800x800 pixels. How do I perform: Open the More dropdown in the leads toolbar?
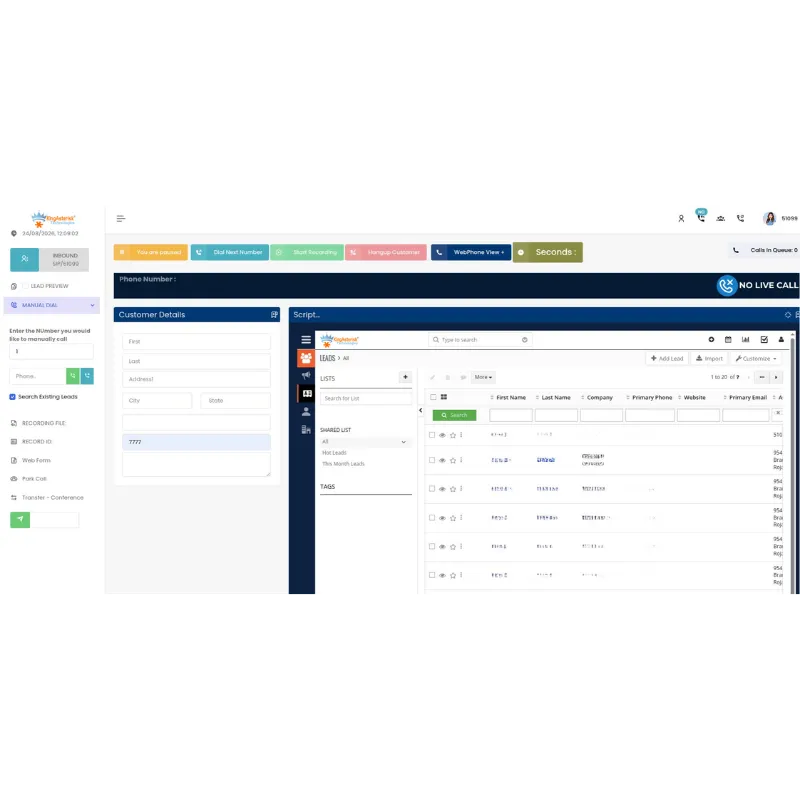[x=483, y=378]
